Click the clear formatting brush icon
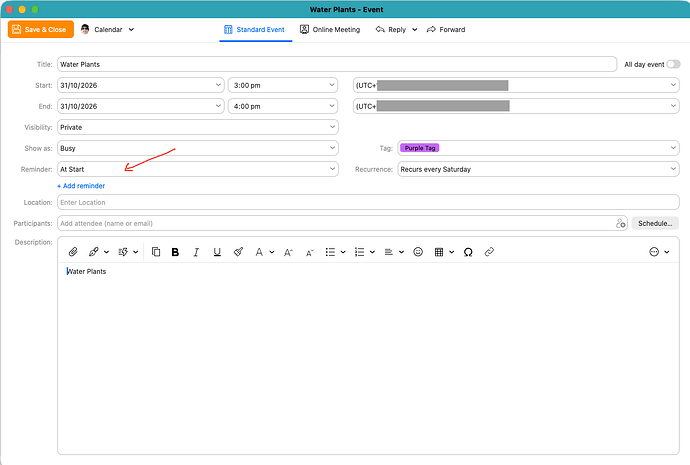Image resolution: width=690 pixels, height=465 pixels. point(238,252)
